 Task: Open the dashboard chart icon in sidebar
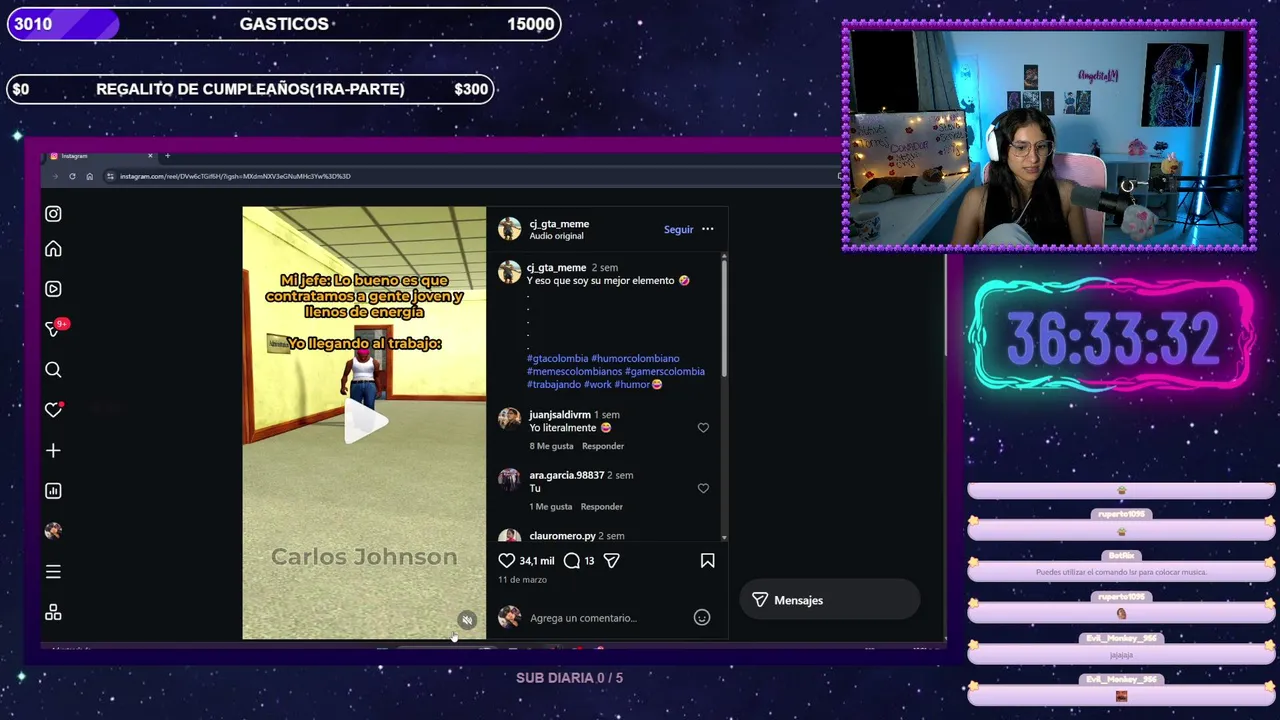(53, 491)
